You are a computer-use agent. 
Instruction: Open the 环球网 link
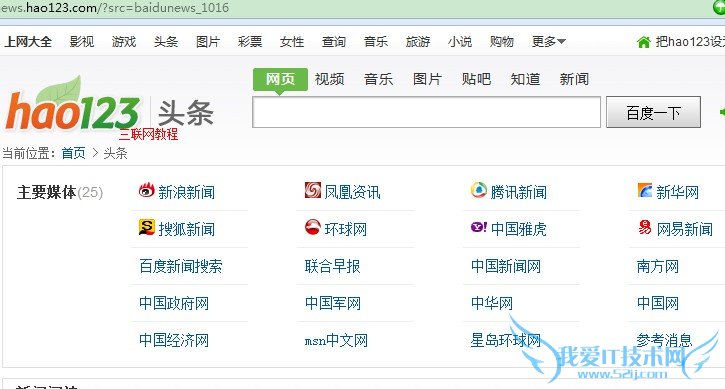point(345,229)
